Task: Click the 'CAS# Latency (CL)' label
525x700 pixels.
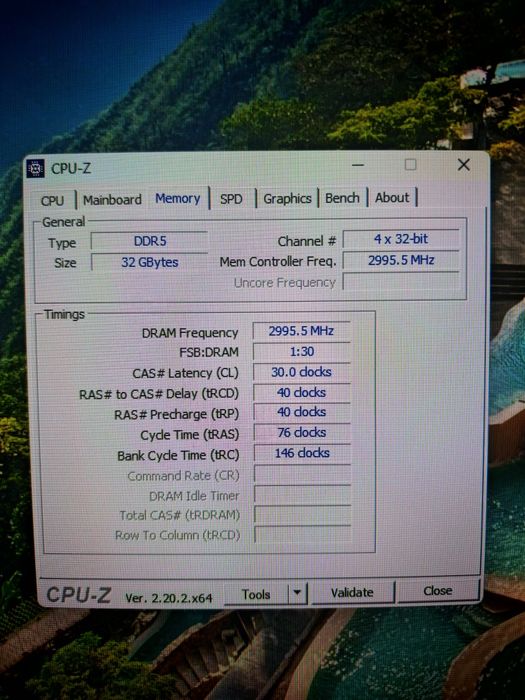Action: [185, 373]
